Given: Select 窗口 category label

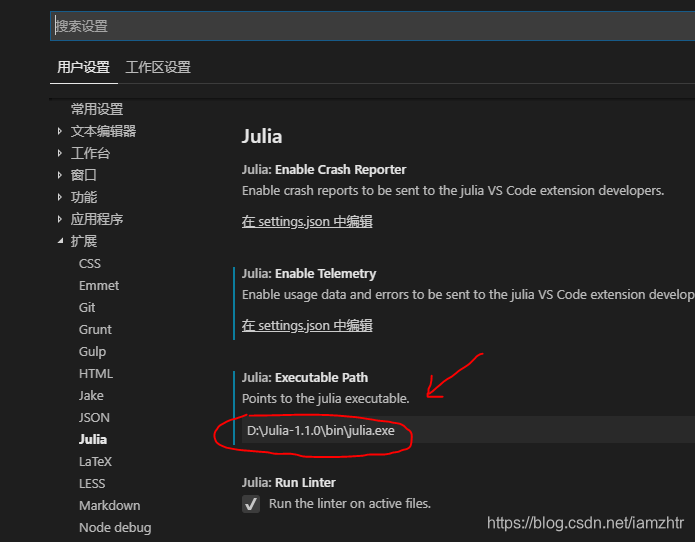Looking at the screenshot, I should (x=84, y=175).
